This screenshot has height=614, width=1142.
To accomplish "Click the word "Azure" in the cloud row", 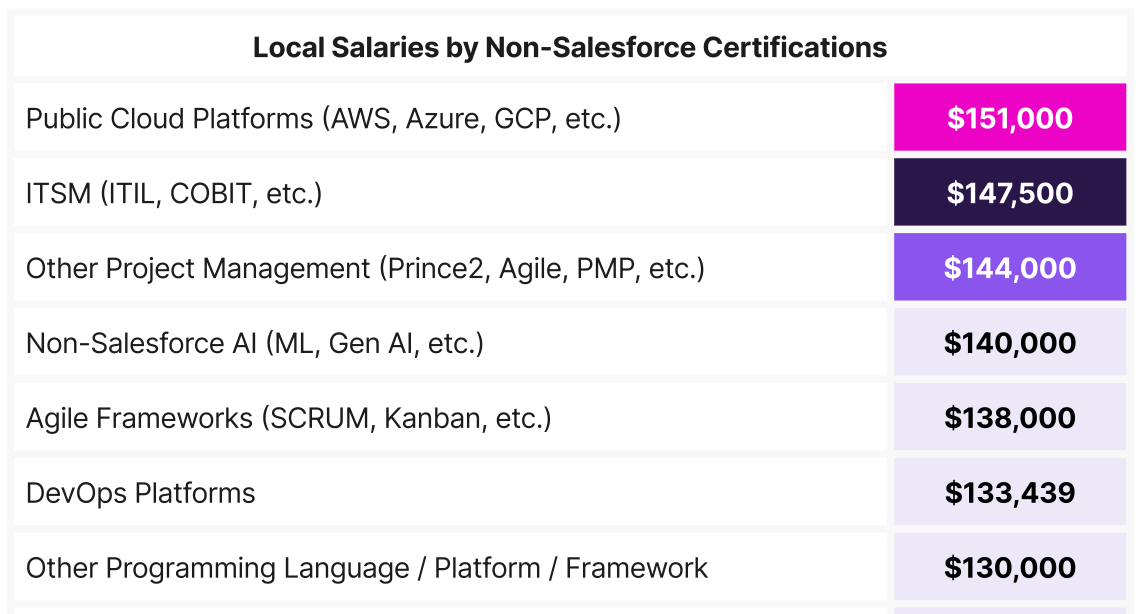I will coord(443,118).
